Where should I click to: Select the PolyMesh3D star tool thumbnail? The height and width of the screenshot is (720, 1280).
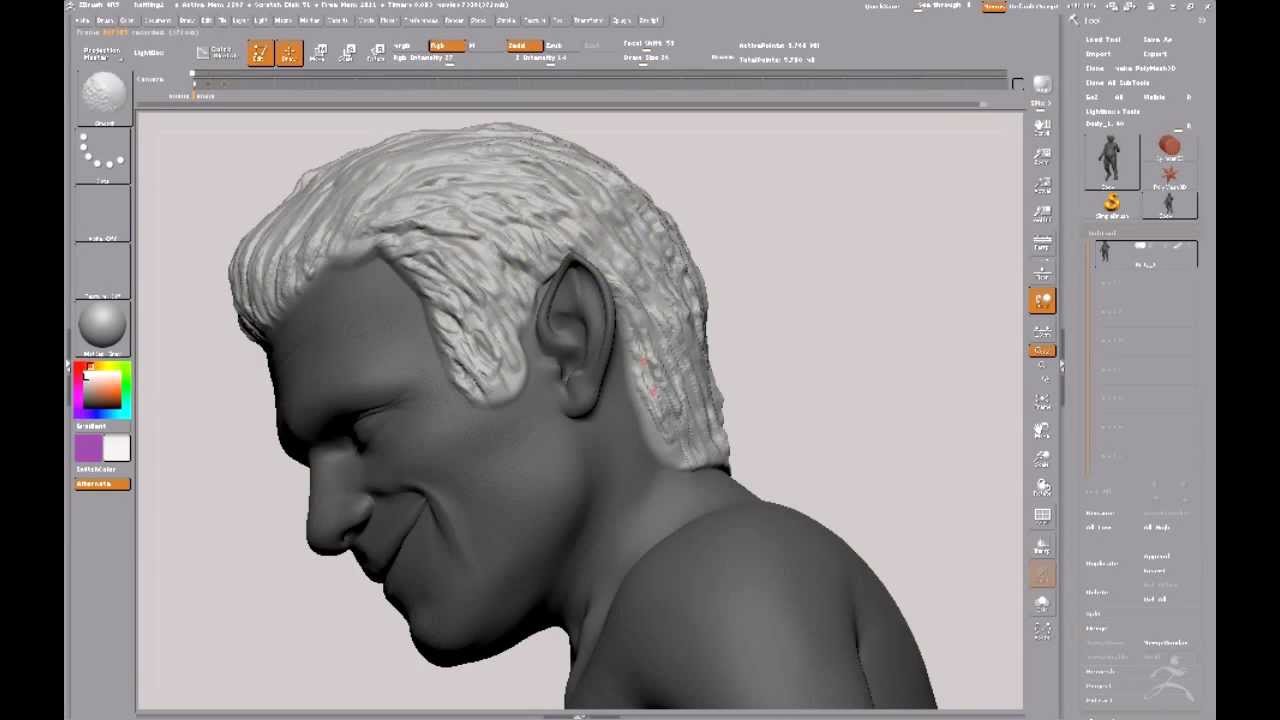[1169, 178]
